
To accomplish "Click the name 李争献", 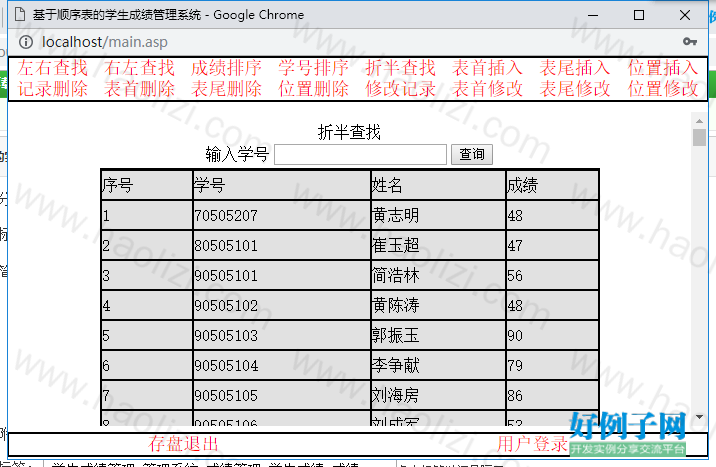I will point(395,366).
